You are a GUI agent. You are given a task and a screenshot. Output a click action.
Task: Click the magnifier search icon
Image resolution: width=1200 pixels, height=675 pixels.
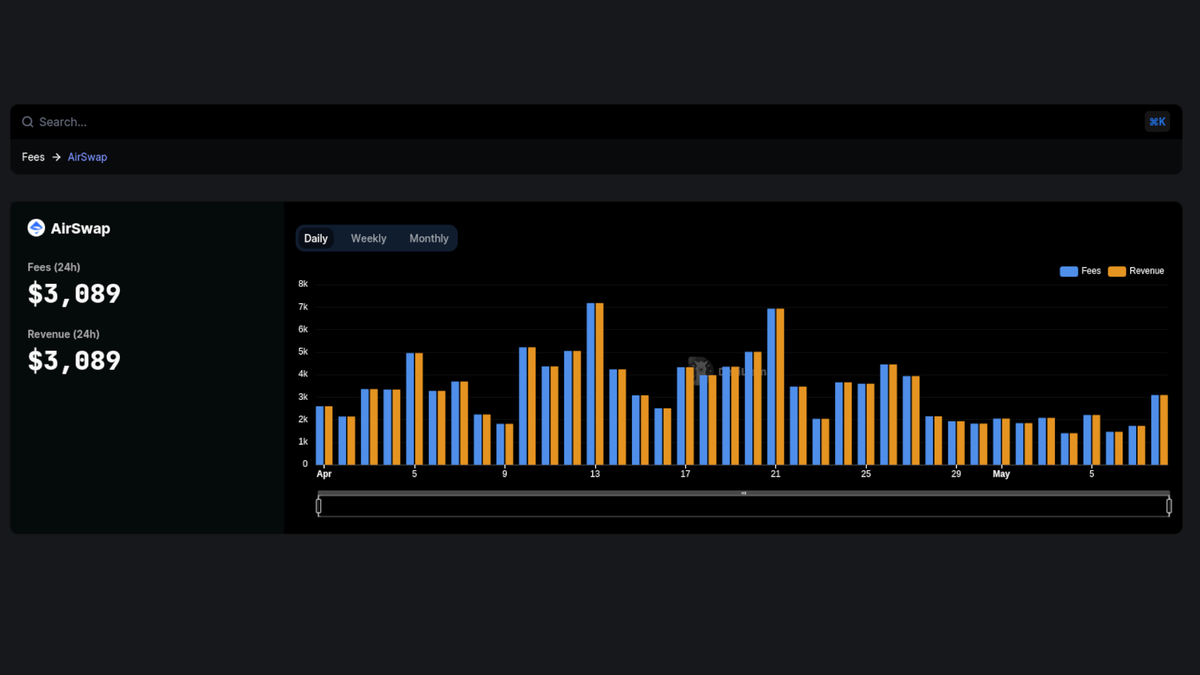[x=28, y=122]
